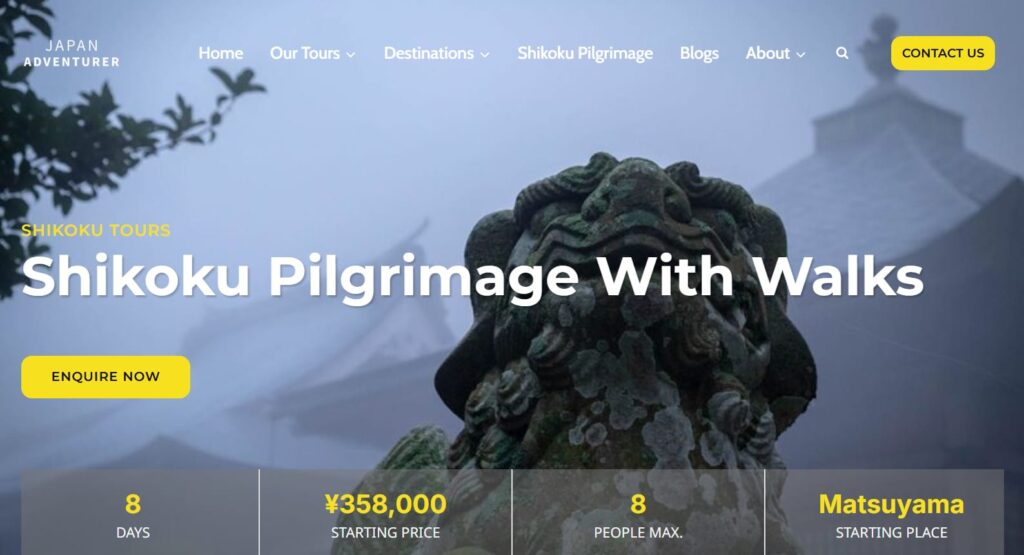Expand the About menu chevron

pyautogui.click(x=801, y=55)
